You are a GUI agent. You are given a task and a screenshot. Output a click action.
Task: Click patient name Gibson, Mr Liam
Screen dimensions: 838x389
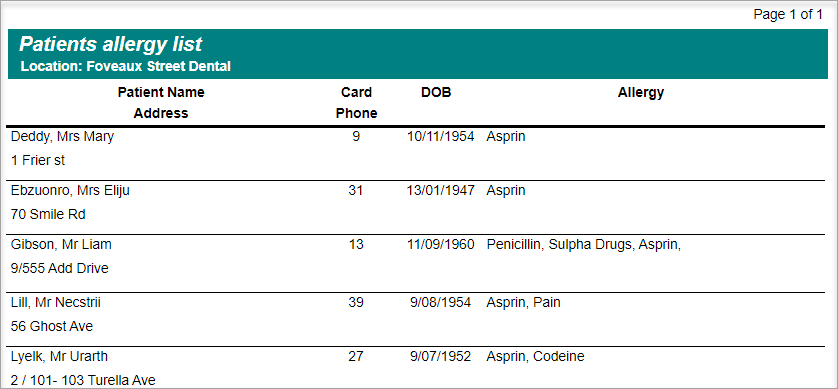[x=61, y=245]
